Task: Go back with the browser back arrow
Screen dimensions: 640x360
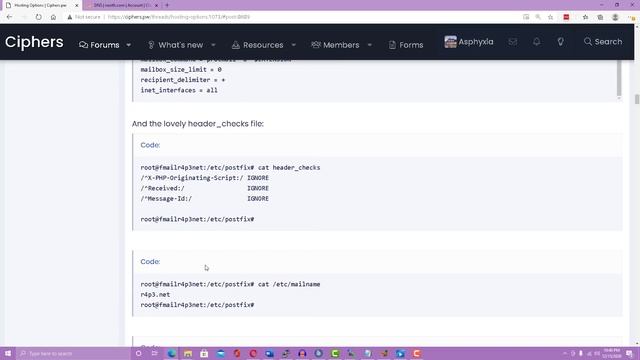Action: click(9, 17)
